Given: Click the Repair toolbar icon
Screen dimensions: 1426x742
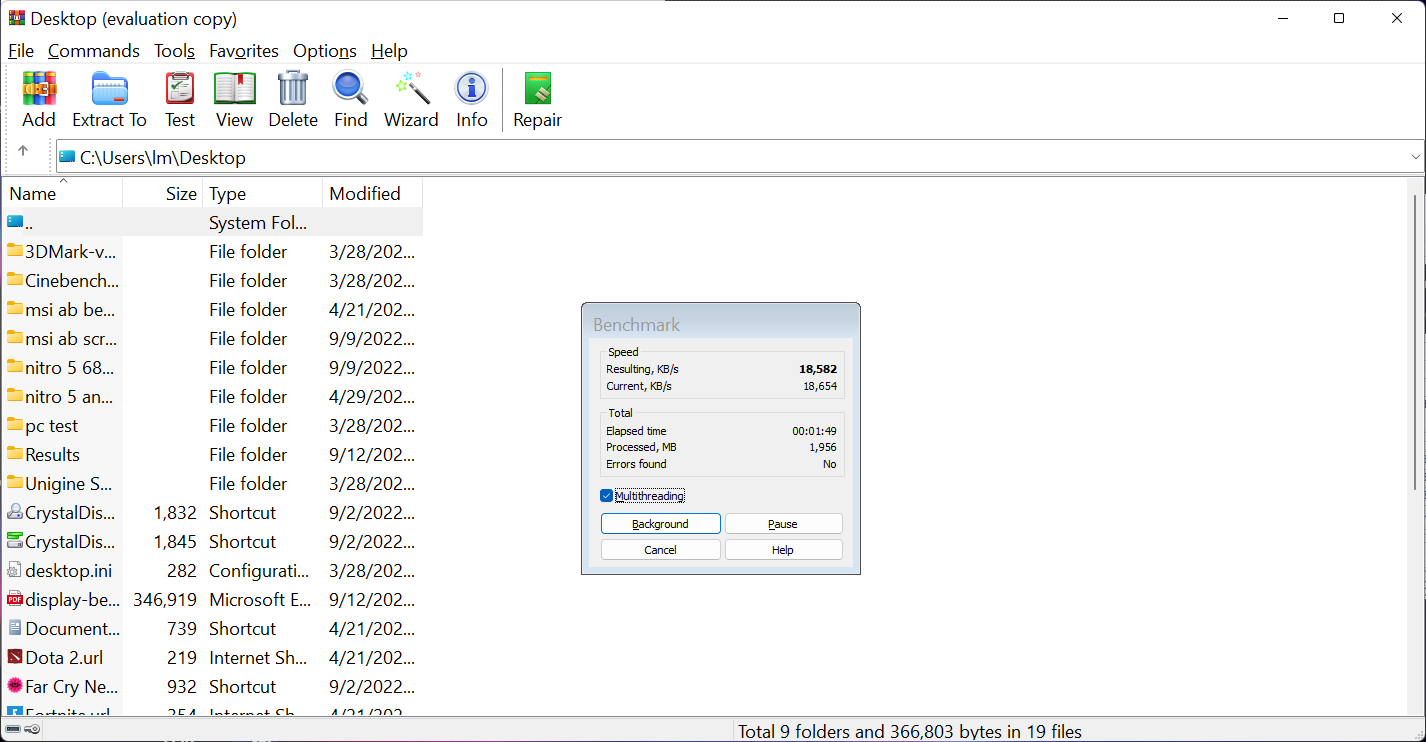Looking at the screenshot, I should (x=538, y=89).
